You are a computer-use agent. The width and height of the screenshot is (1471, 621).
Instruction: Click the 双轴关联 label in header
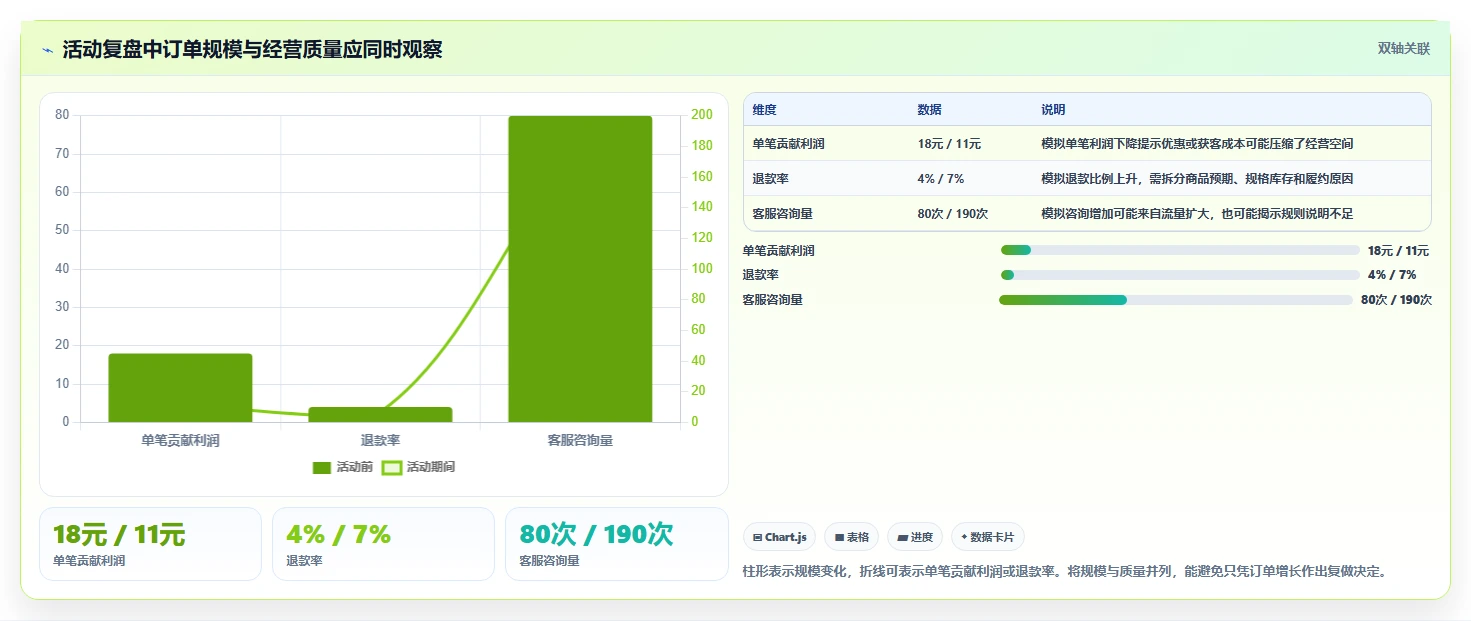click(1404, 48)
